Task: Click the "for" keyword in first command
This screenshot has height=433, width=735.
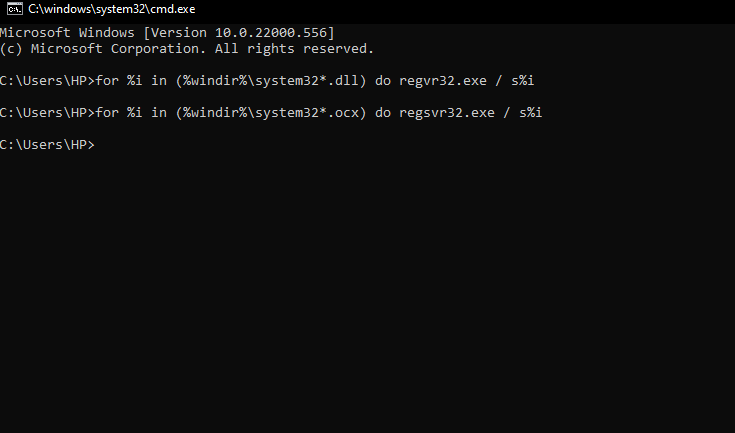Action: pyautogui.click(x=109, y=80)
